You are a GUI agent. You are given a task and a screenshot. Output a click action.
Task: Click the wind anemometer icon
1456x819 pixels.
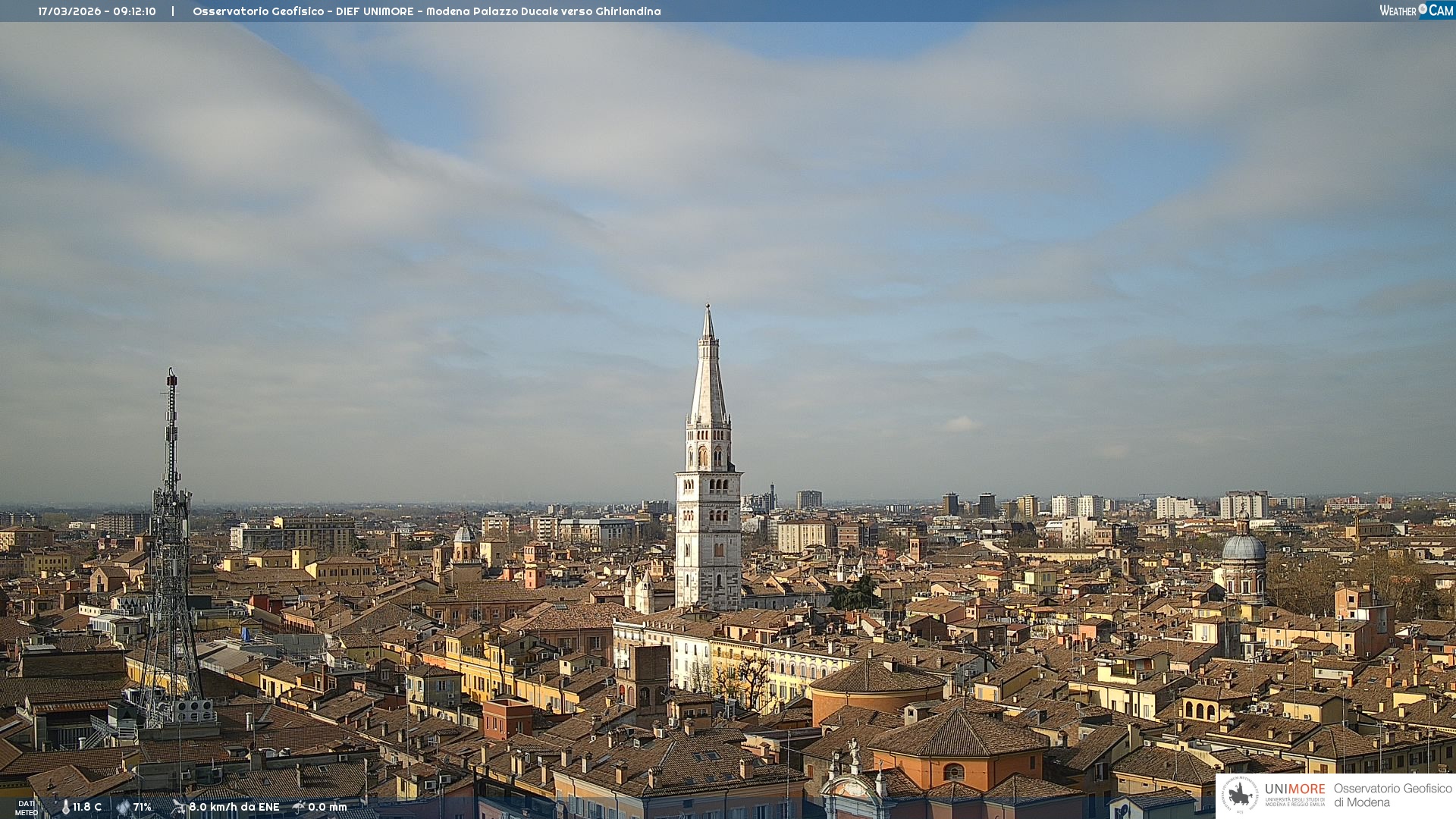(x=179, y=807)
